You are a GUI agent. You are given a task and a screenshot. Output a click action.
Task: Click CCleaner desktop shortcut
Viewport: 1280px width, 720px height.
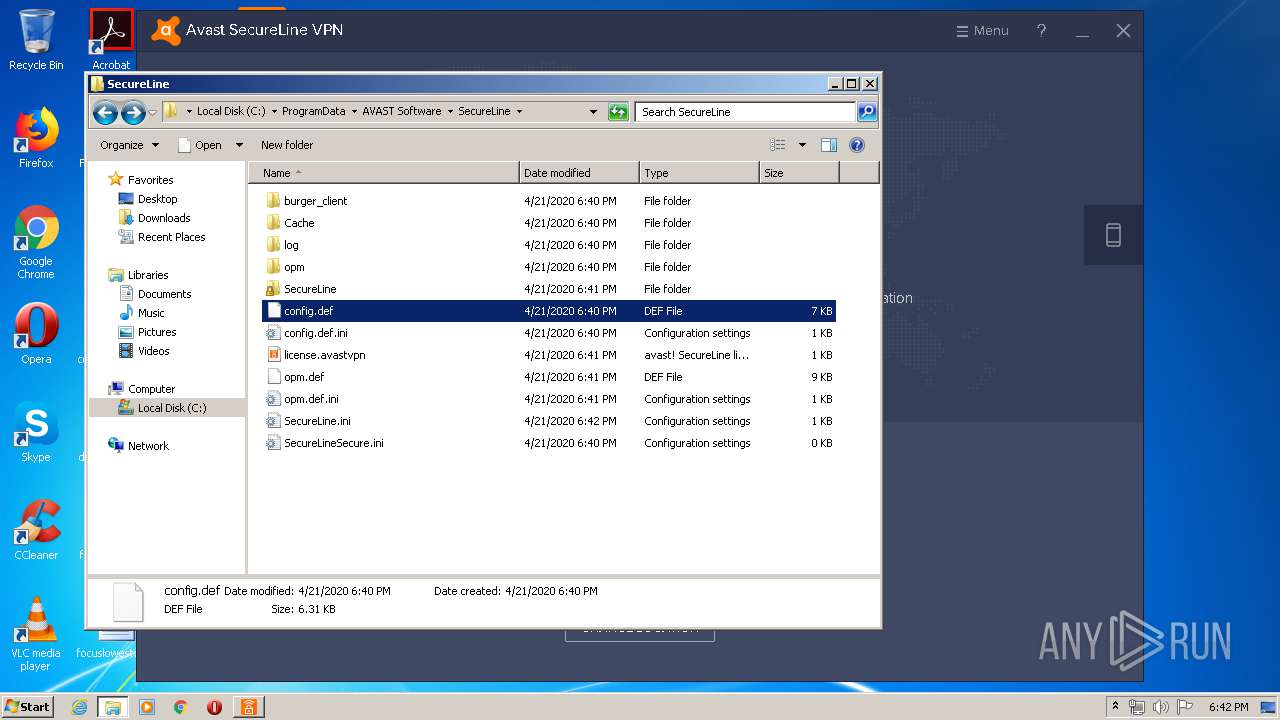(x=36, y=530)
